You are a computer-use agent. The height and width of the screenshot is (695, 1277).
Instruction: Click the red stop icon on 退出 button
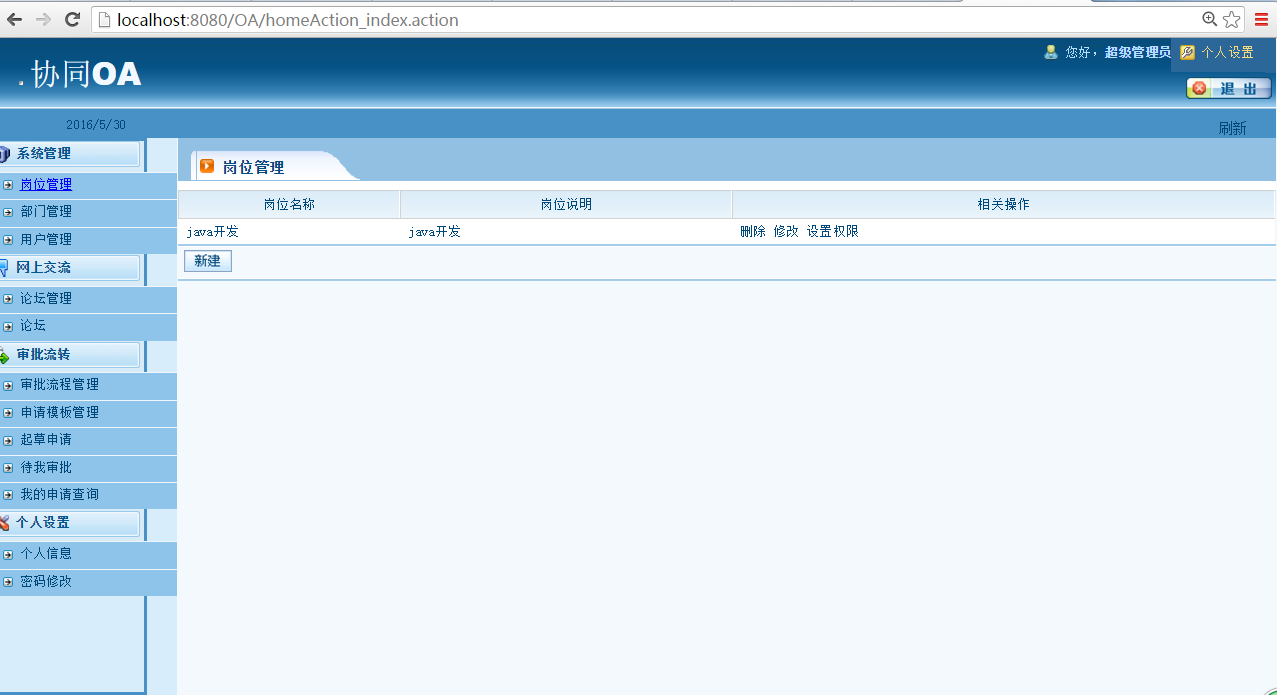(1199, 88)
